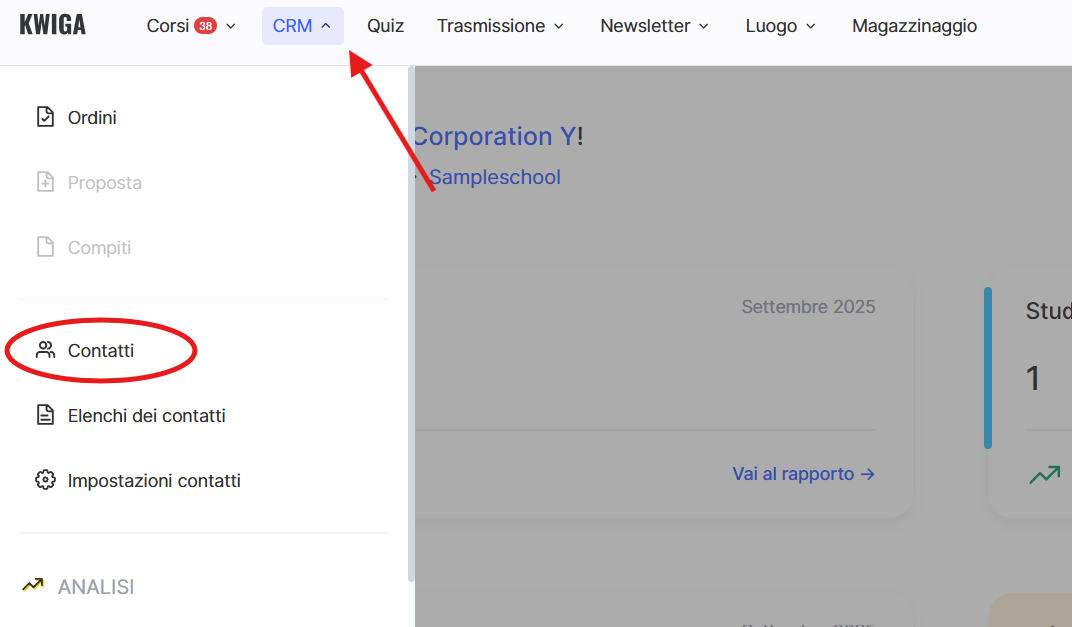The width and height of the screenshot is (1072, 627).
Task: Click the Settembre 2025 date label
Action: (x=808, y=306)
